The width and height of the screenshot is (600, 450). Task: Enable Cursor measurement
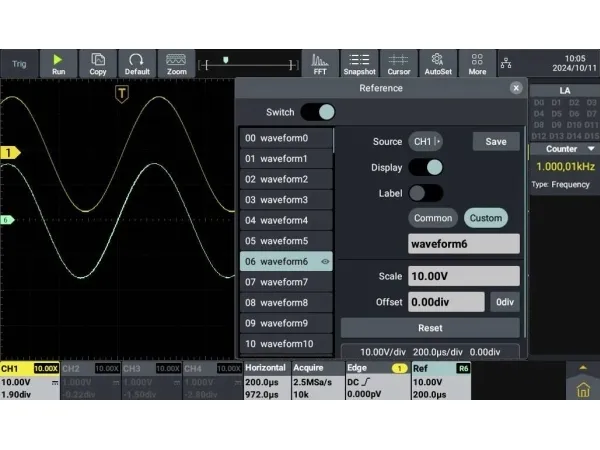(398, 64)
